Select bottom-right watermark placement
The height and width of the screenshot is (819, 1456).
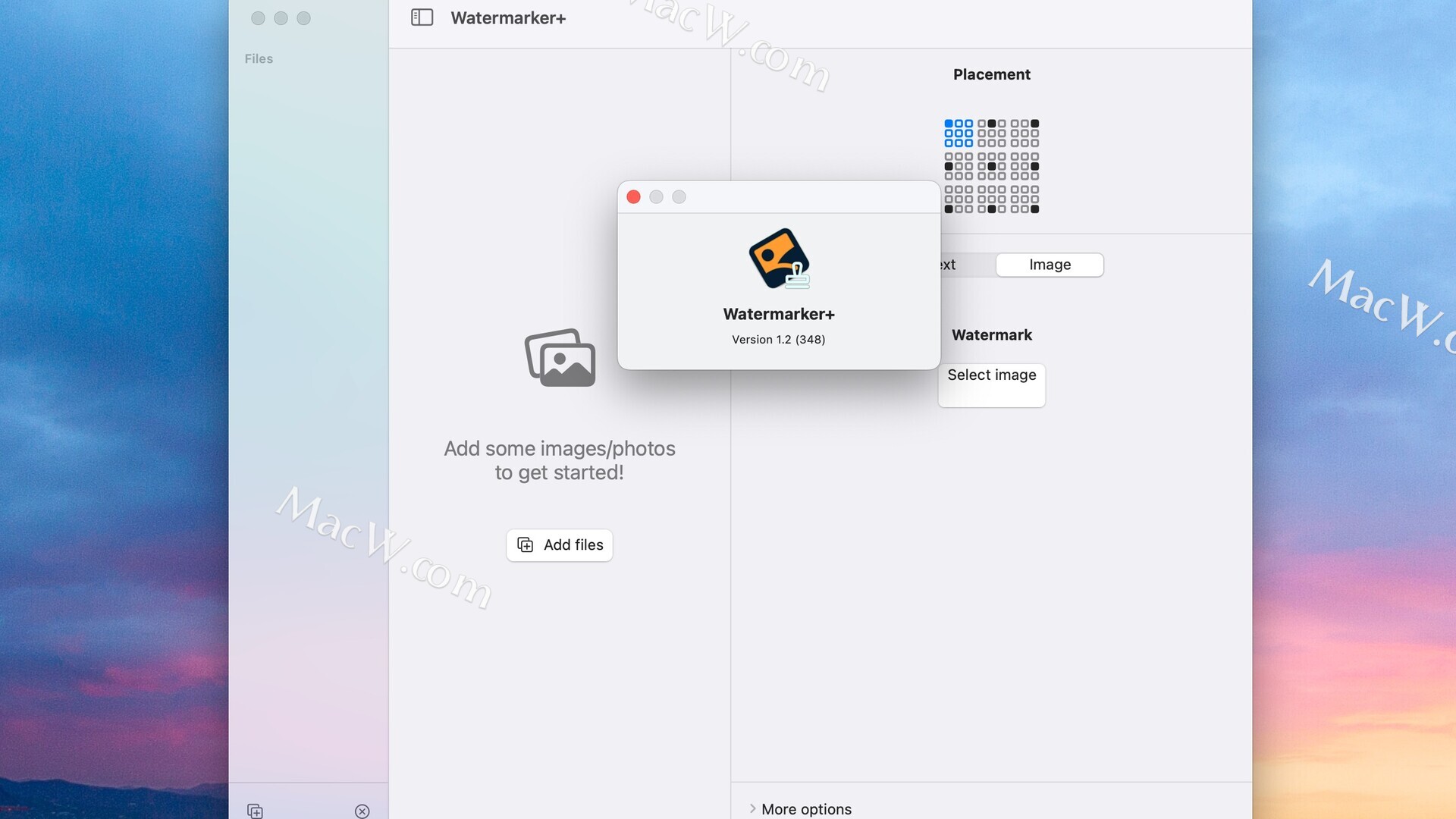1025,199
